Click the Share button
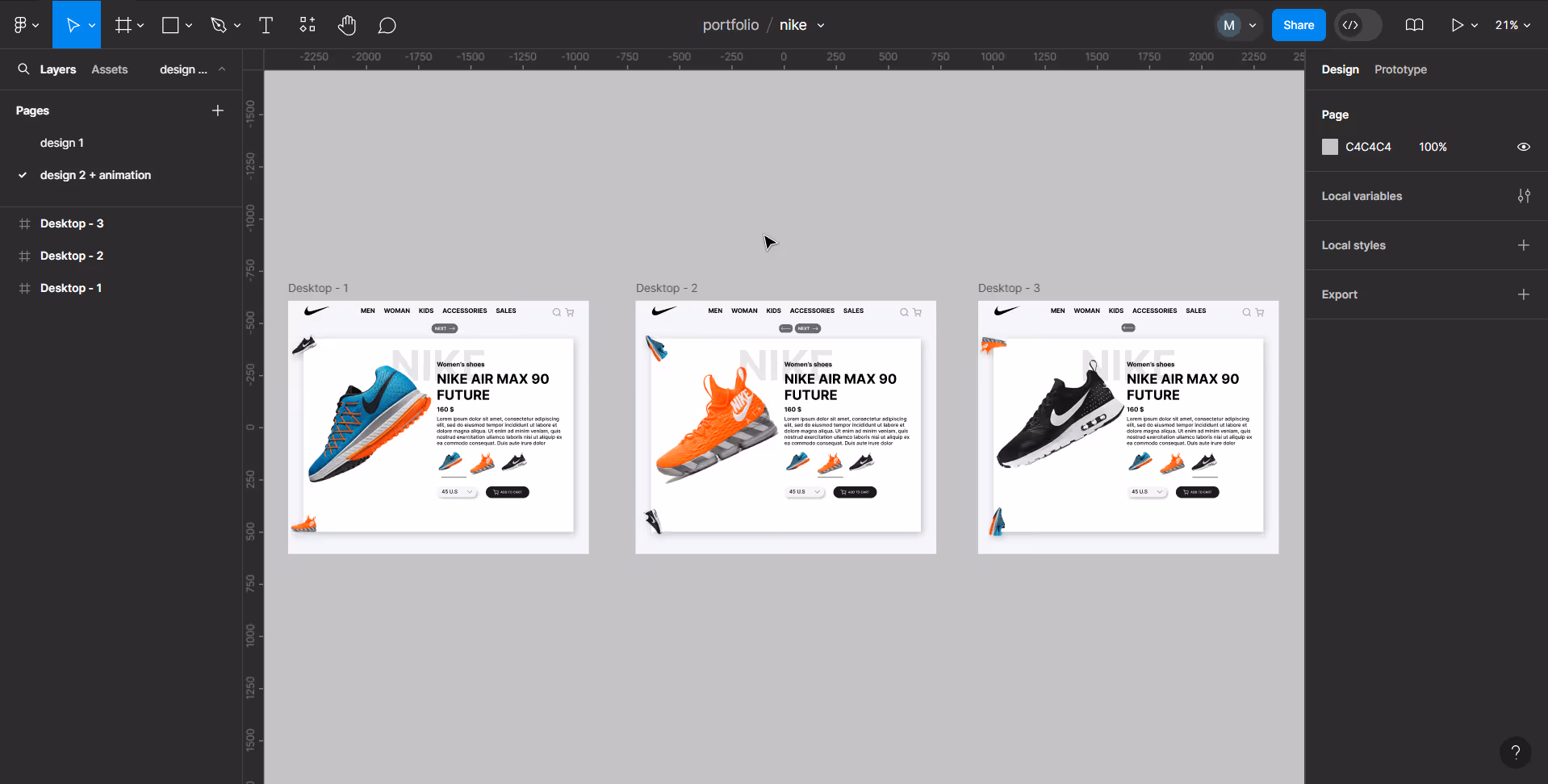 pos(1299,25)
